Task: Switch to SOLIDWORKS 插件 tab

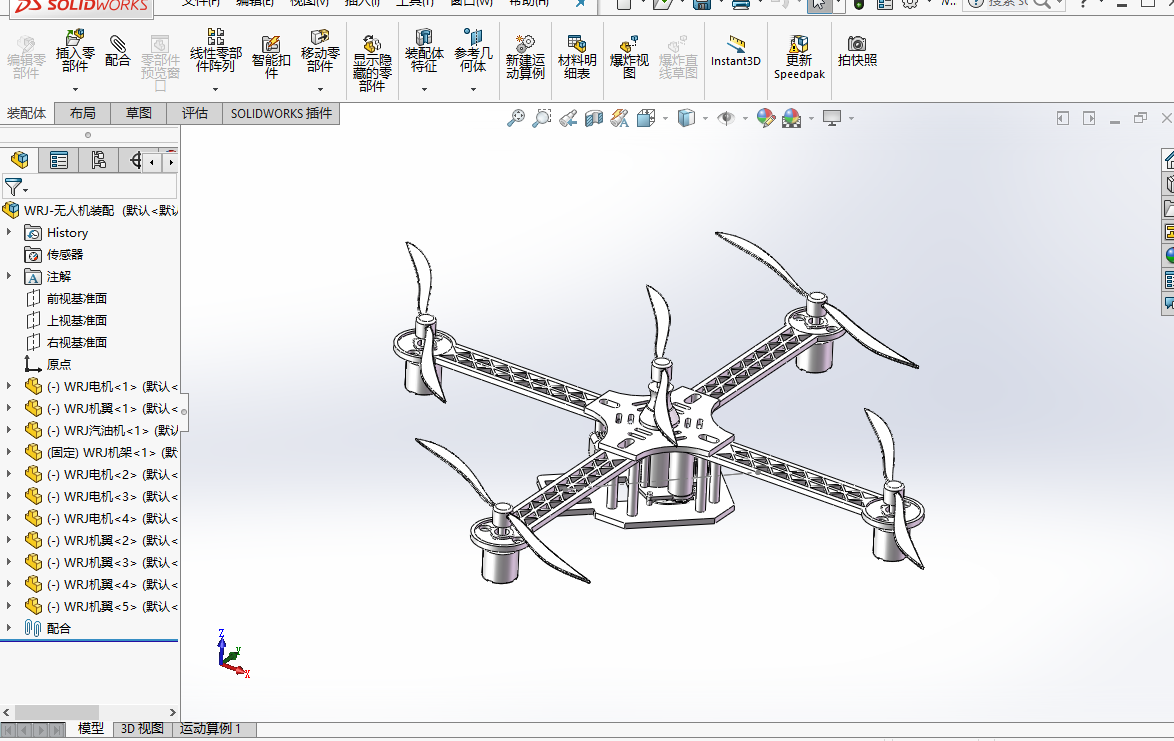Action: click(x=281, y=113)
